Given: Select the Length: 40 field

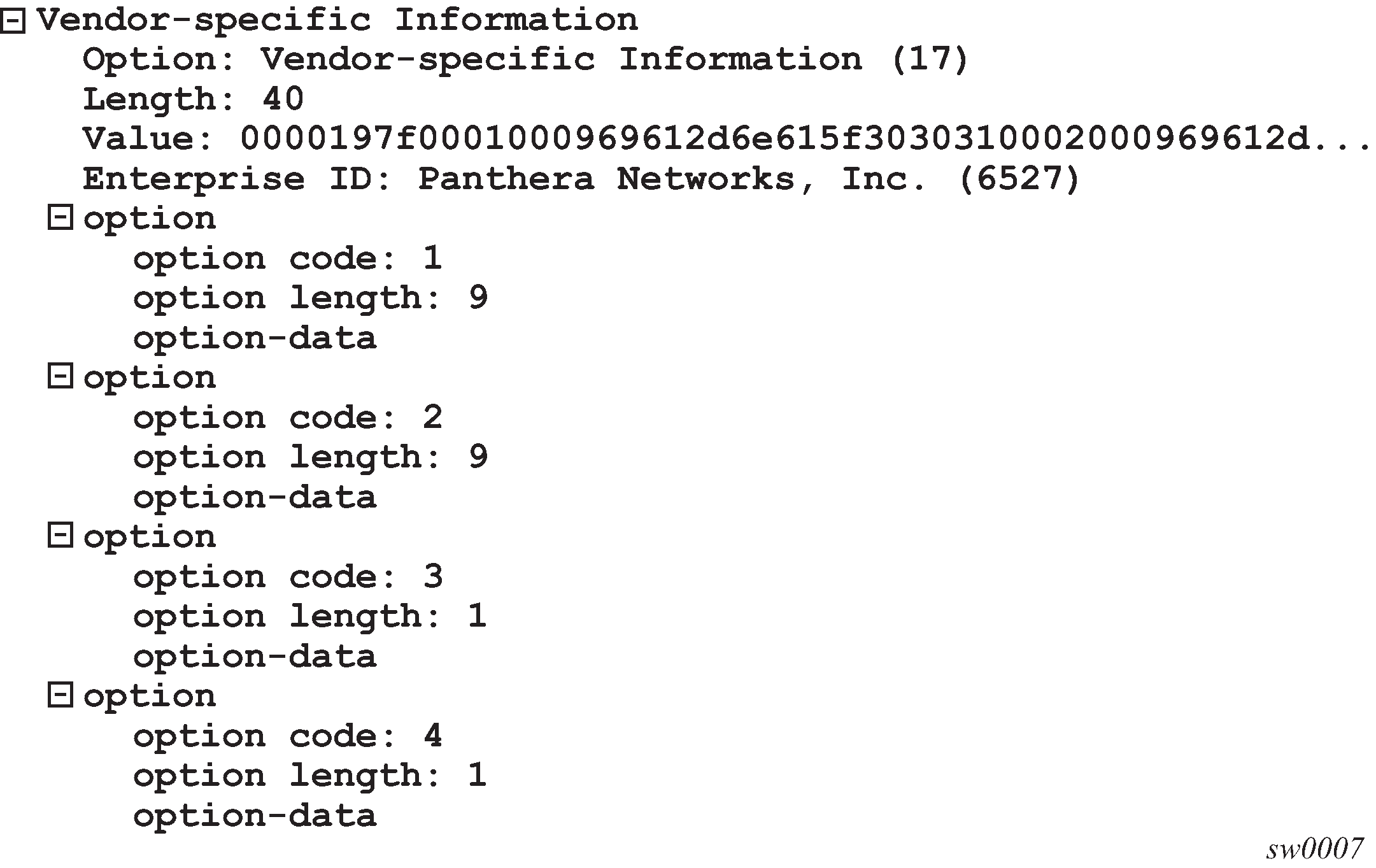Looking at the screenshot, I should click(x=194, y=99).
